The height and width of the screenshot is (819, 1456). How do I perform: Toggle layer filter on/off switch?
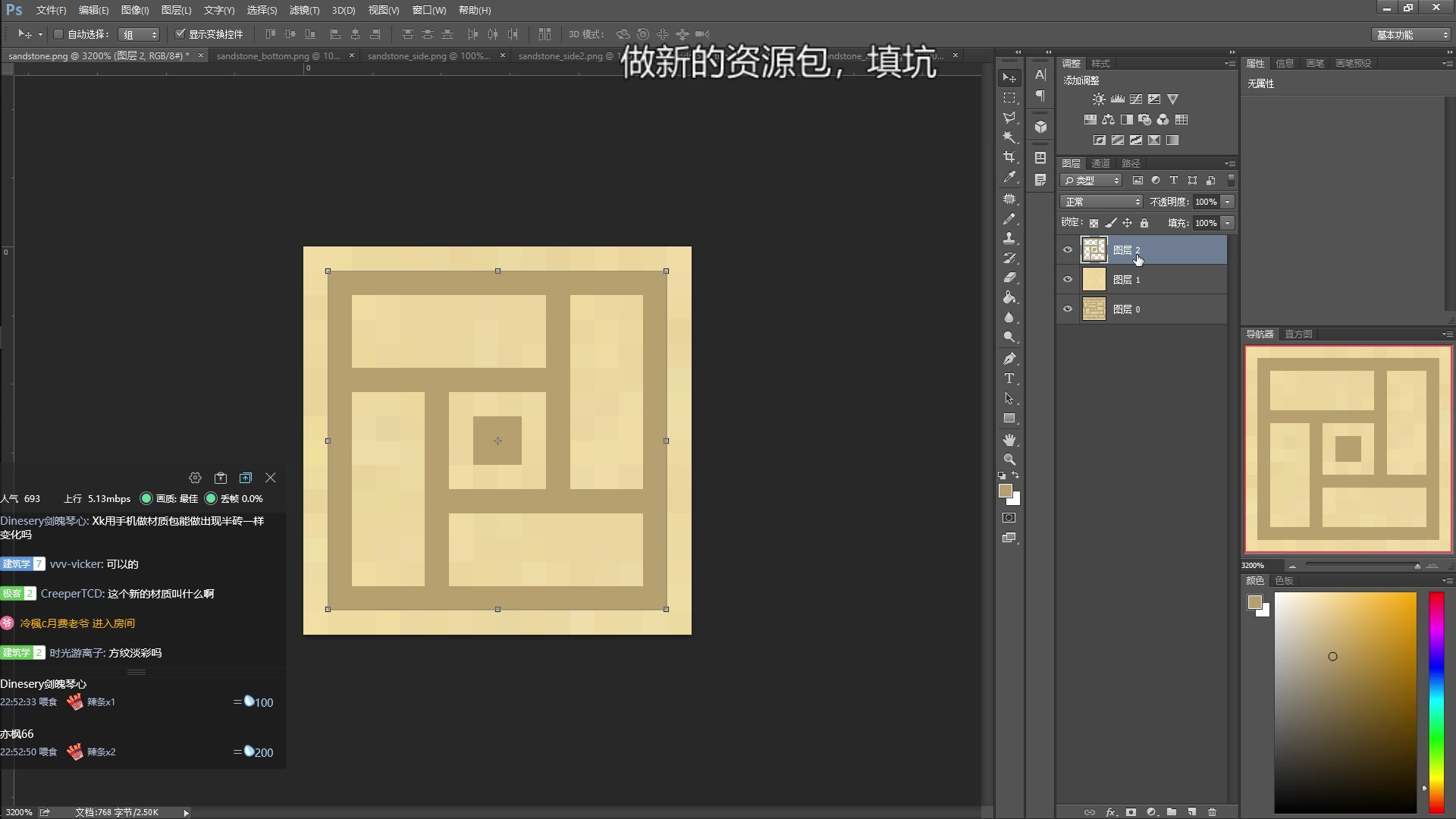pos(1231,180)
